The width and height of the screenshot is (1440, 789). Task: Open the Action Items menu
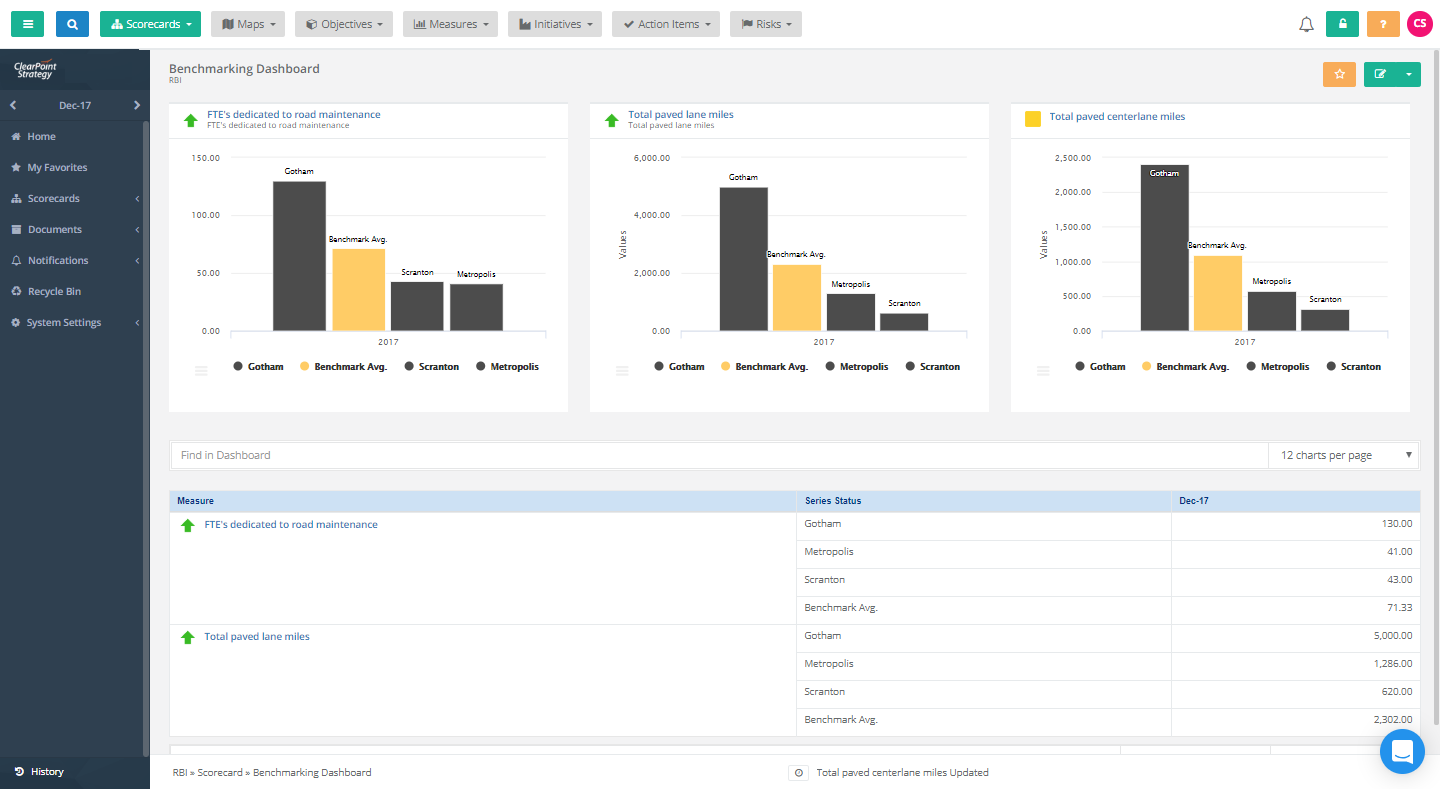665,23
